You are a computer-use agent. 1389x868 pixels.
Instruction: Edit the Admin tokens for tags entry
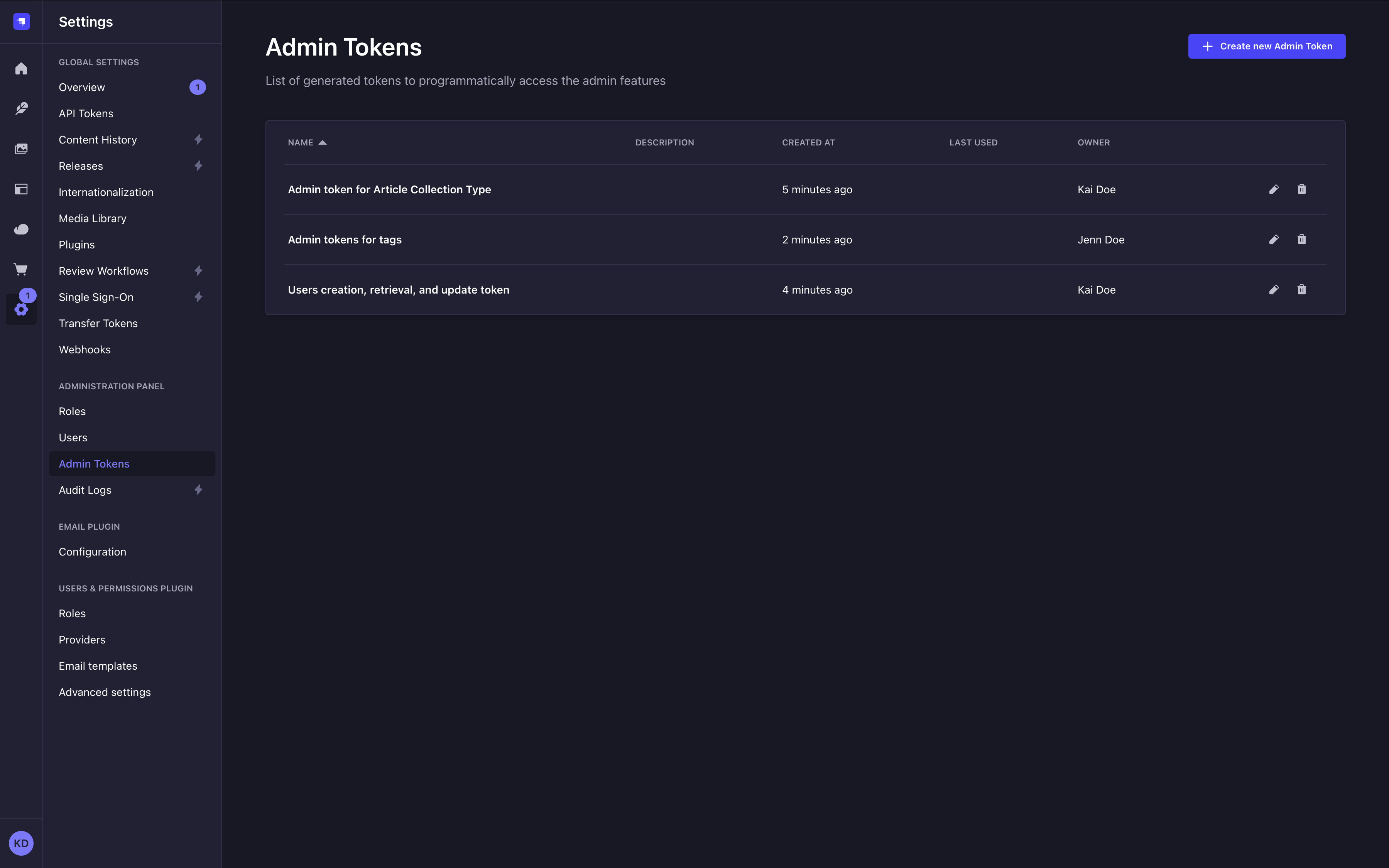click(x=1273, y=240)
